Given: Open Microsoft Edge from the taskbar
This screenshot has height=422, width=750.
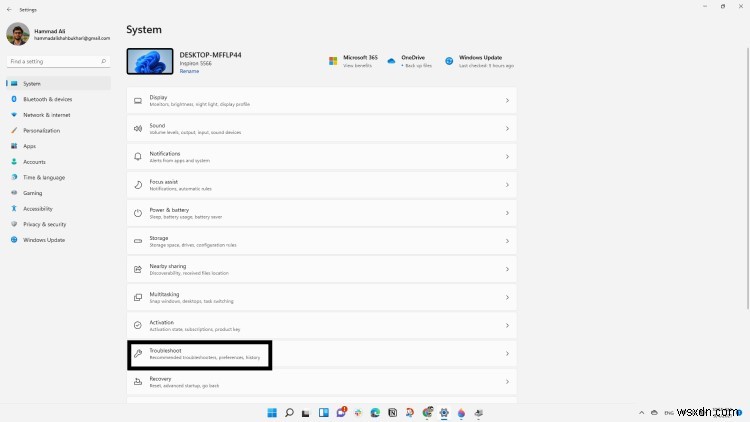Looking at the screenshot, I should (x=375, y=412).
